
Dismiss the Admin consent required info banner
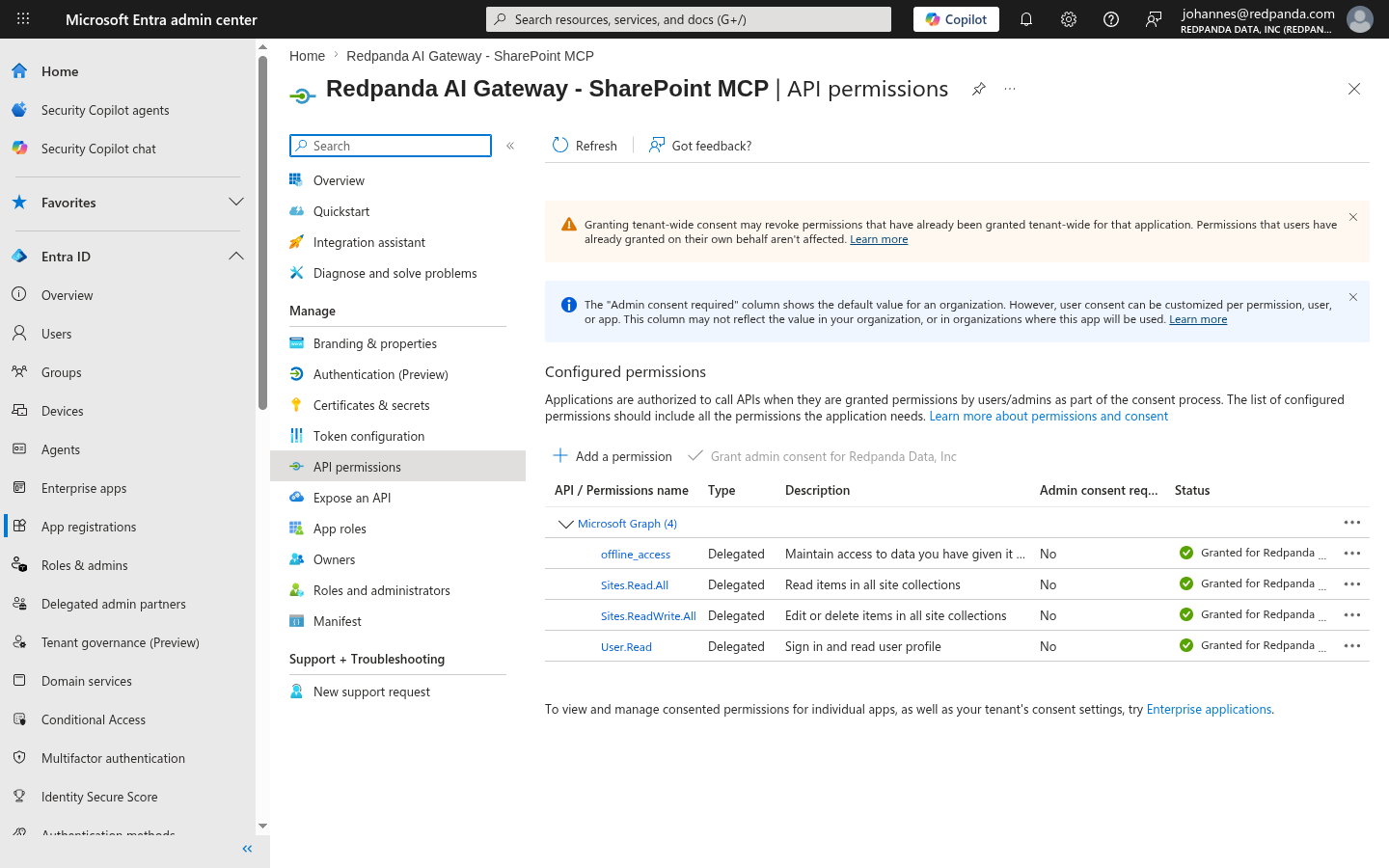pos(1353,297)
